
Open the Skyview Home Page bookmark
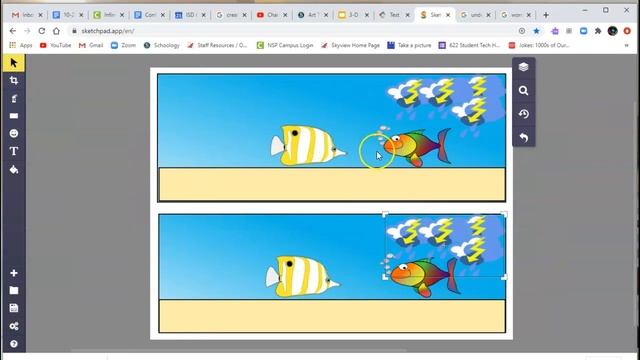(x=350, y=45)
